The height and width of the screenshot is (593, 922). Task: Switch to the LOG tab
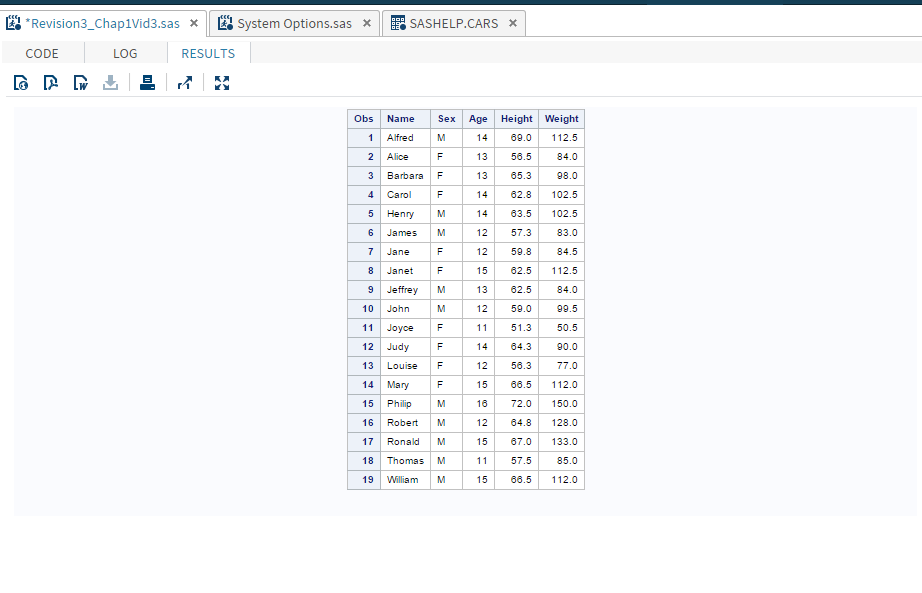point(125,54)
